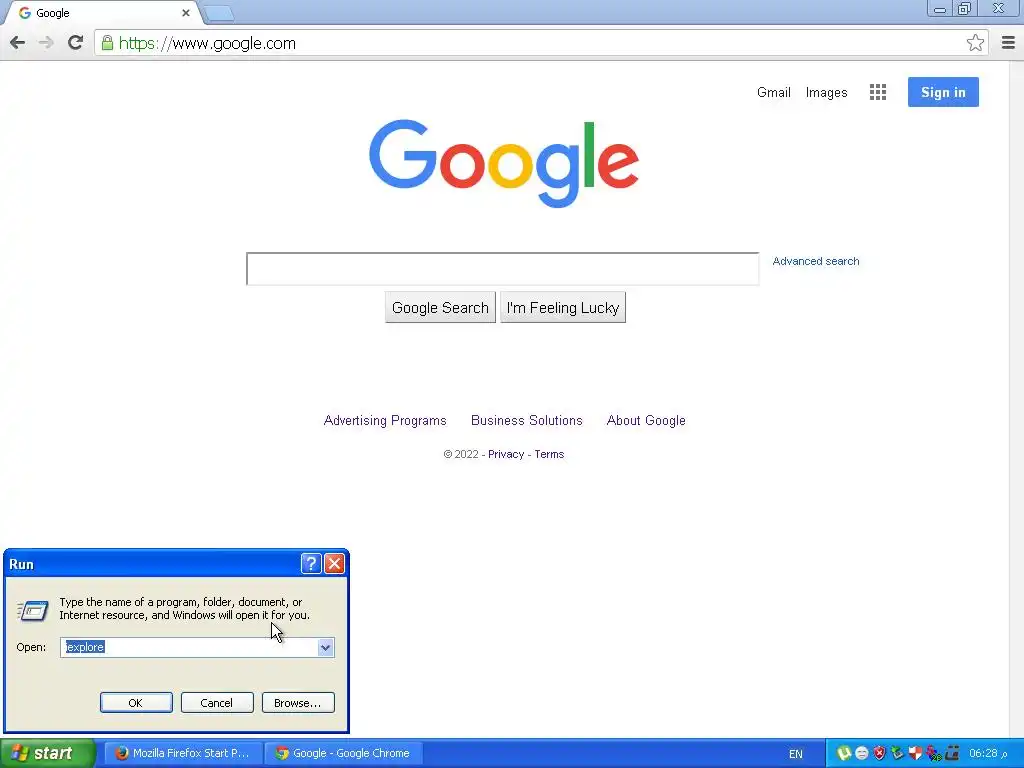Click the dark monitor tray icon beside clock
Image resolution: width=1024 pixels, height=768 pixels.
coord(952,753)
